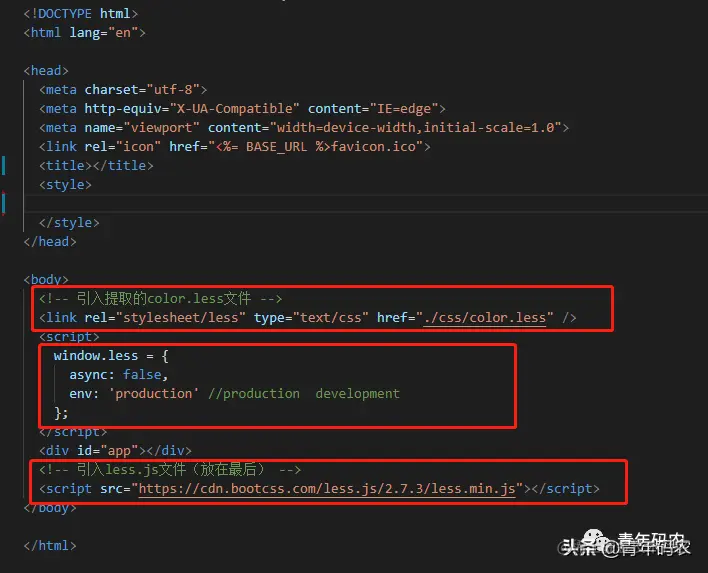Viewport: 708px width, 573px height.
Task: Click the stylesheet/less rel attribute value
Action: coord(180,317)
